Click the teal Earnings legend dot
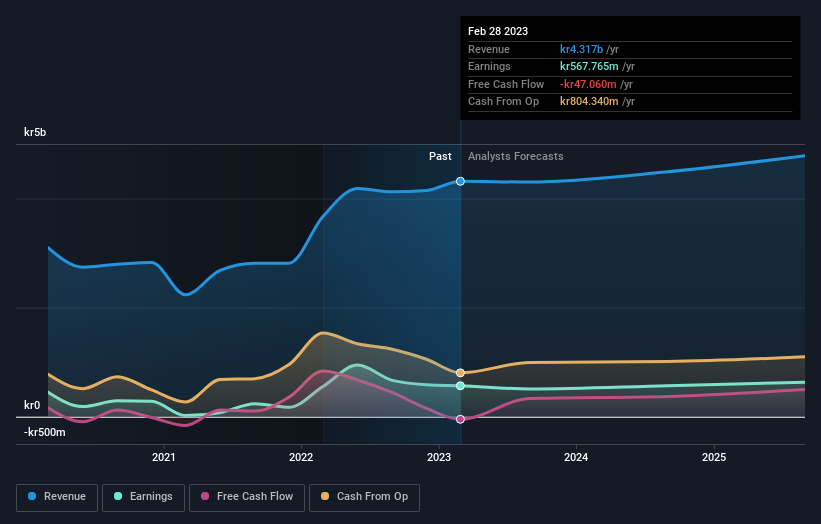The height and width of the screenshot is (524, 821). 118,496
